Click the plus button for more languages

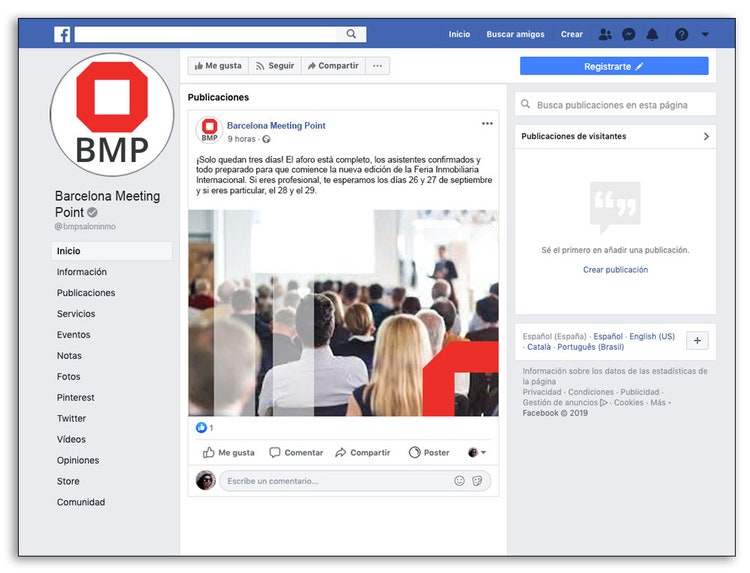tap(697, 341)
